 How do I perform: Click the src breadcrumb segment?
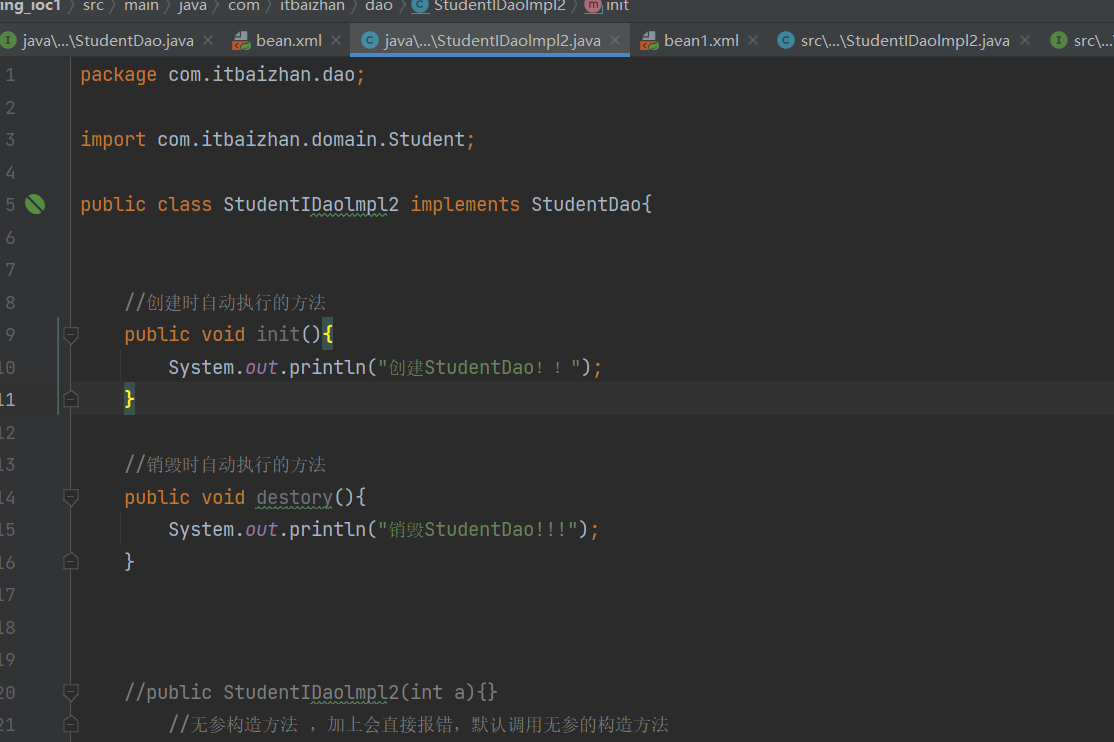[x=93, y=6]
